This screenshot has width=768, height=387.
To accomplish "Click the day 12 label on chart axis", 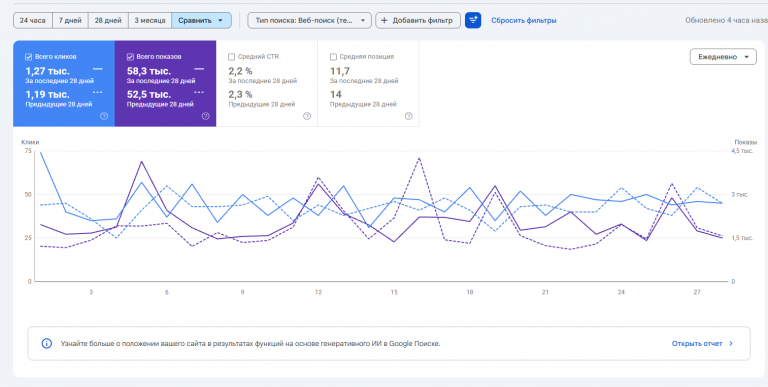I will tap(318, 292).
